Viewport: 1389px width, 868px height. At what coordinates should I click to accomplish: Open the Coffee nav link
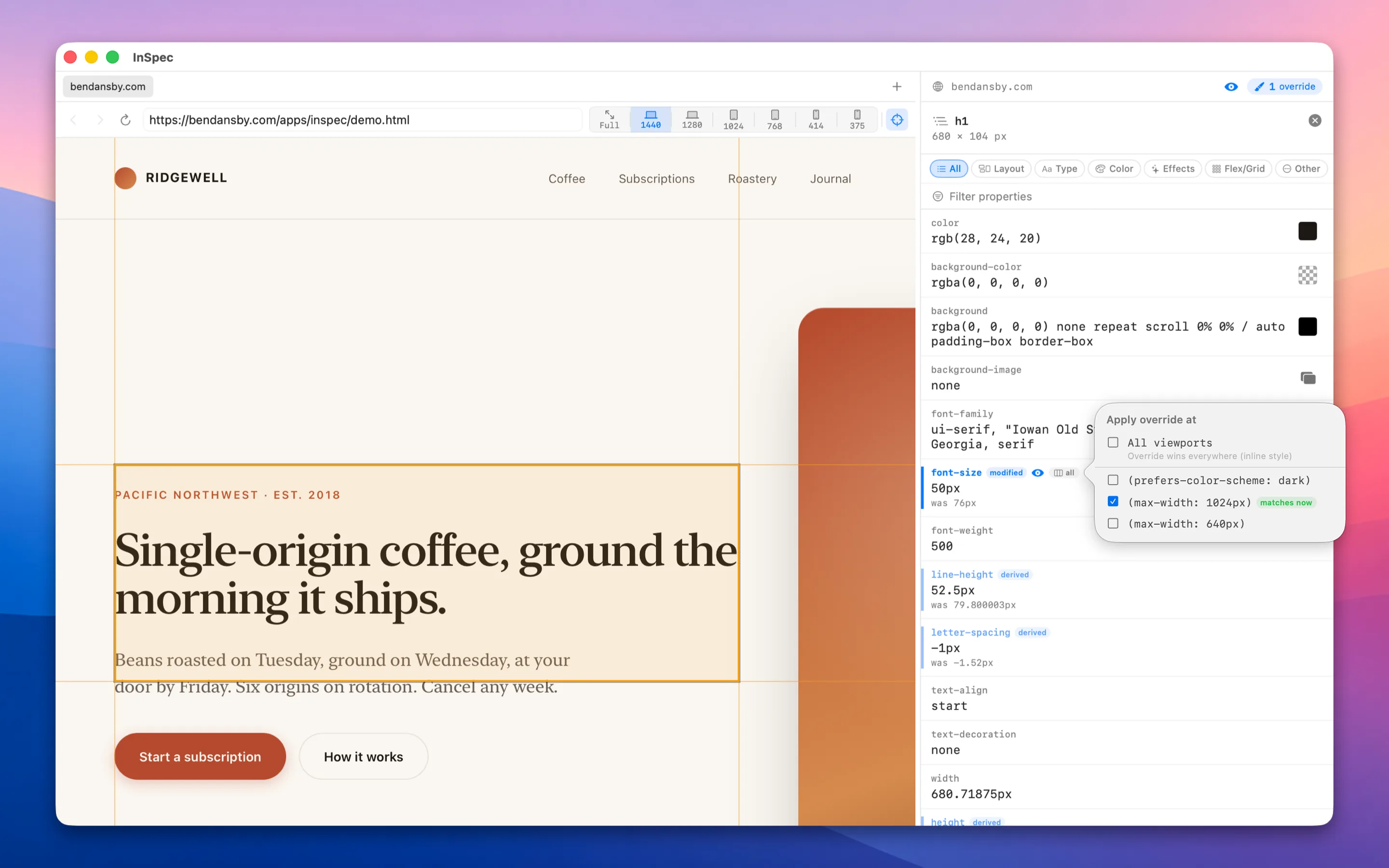pyautogui.click(x=567, y=178)
